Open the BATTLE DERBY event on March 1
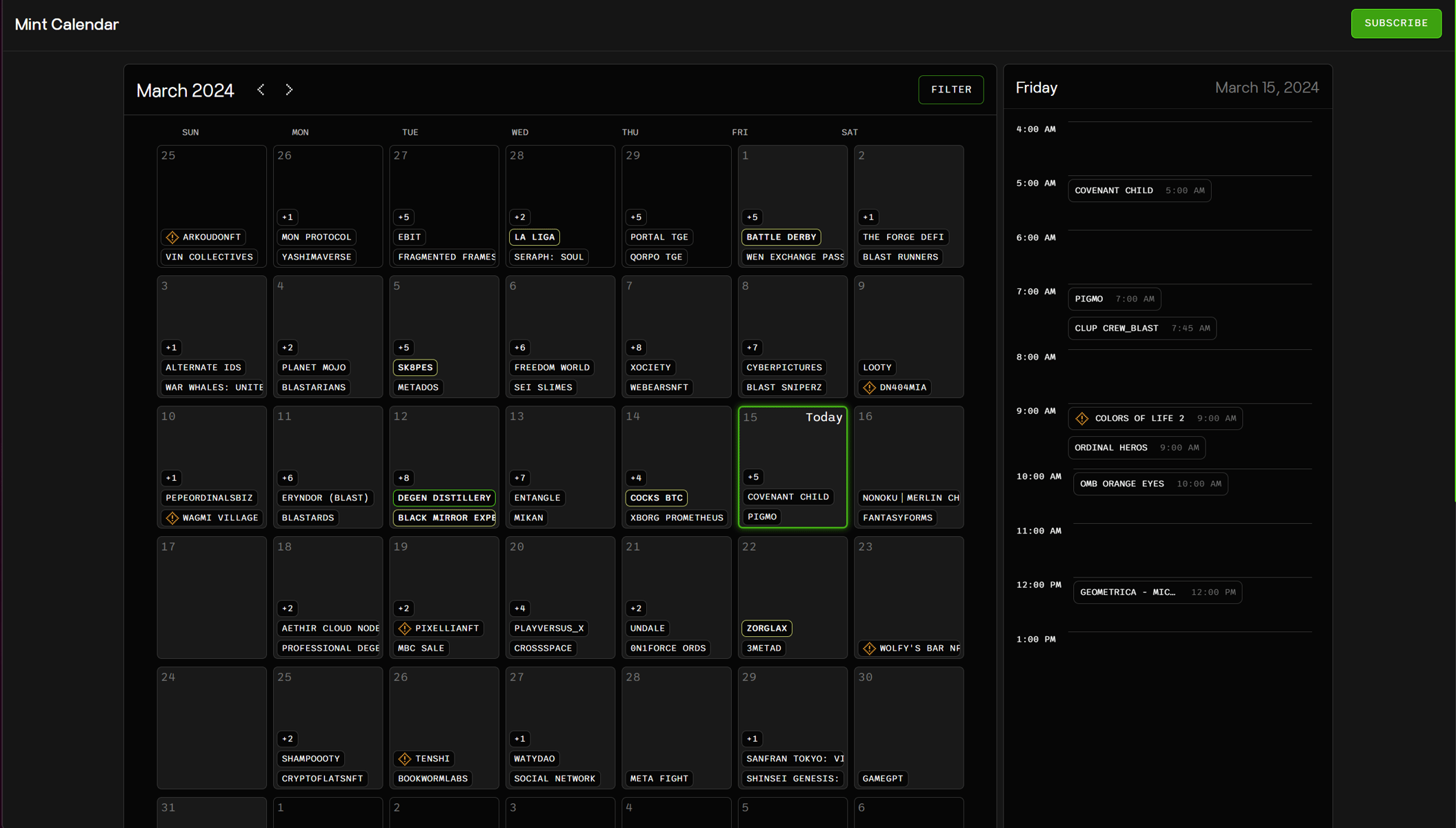This screenshot has height=828, width=1456. 781,237
